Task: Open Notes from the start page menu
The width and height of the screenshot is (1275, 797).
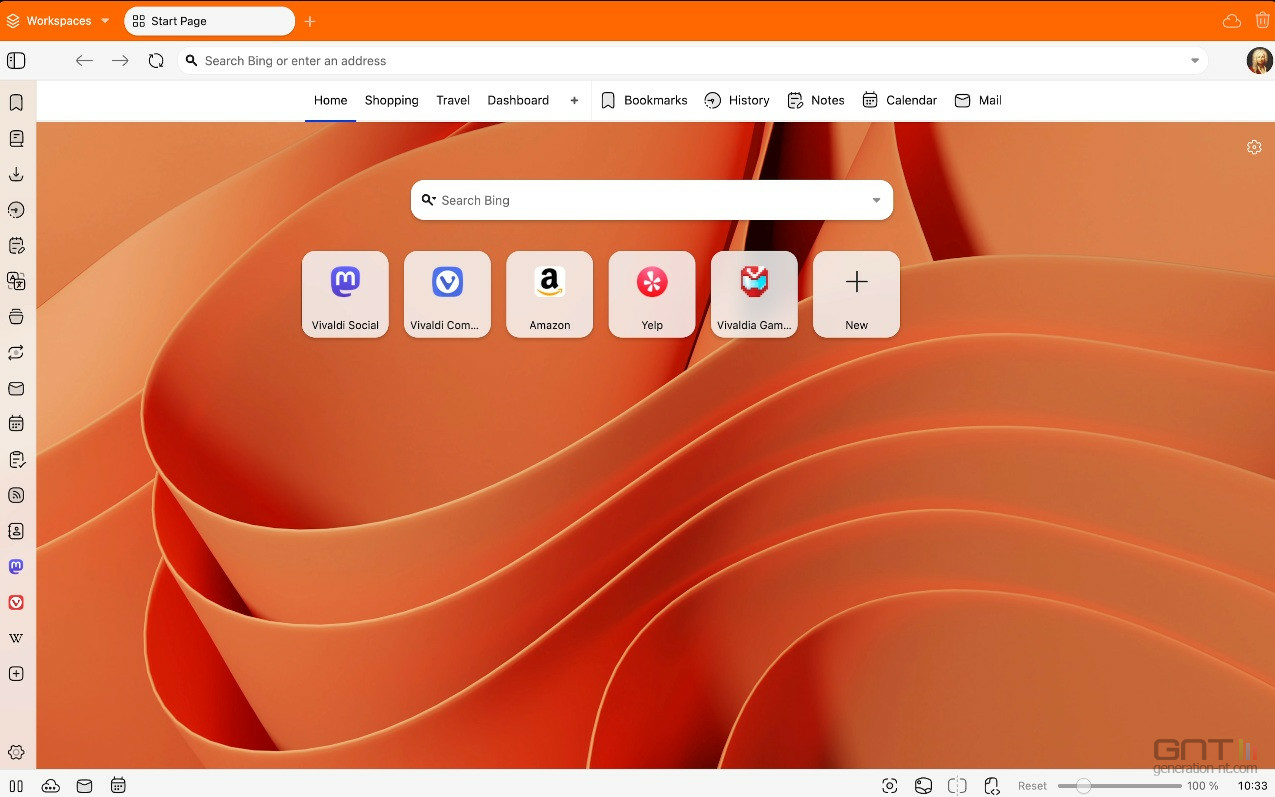Action: pos(816,100)
